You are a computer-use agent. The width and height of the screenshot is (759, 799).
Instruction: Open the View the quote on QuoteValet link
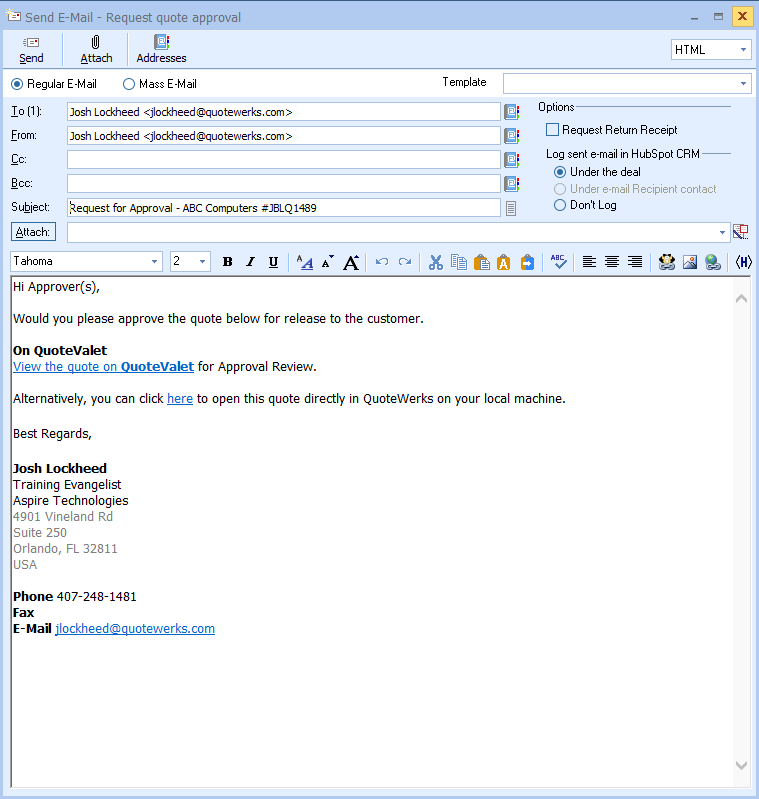click(x=103, y=366)
